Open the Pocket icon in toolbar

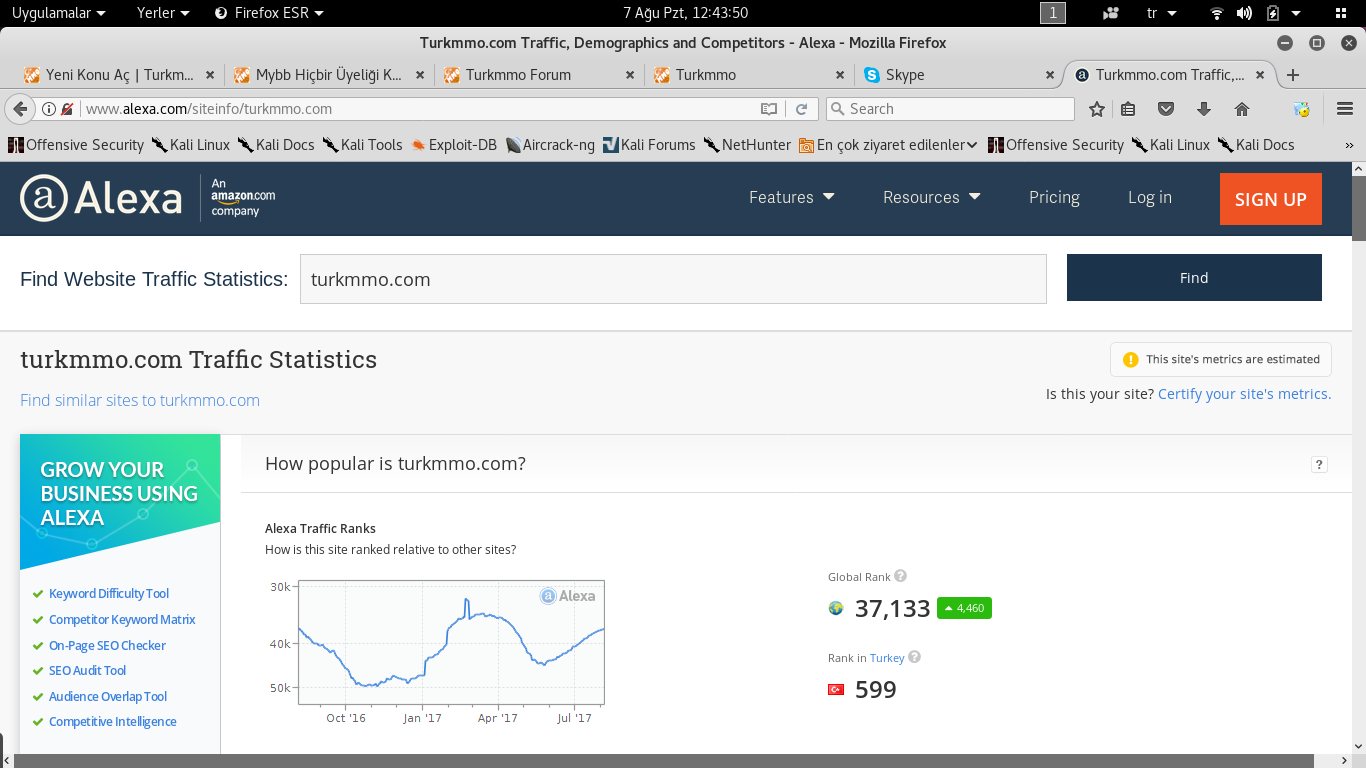(1165, 109)
